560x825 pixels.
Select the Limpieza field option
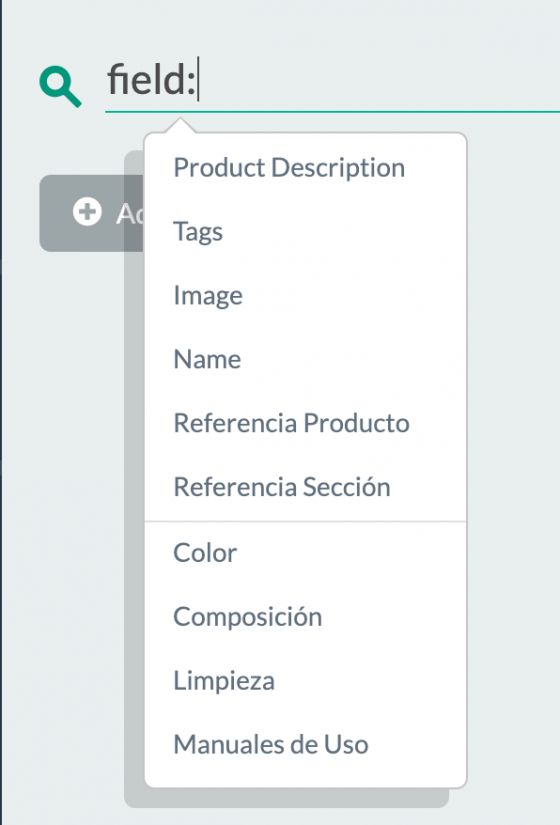tap(224, 681)
